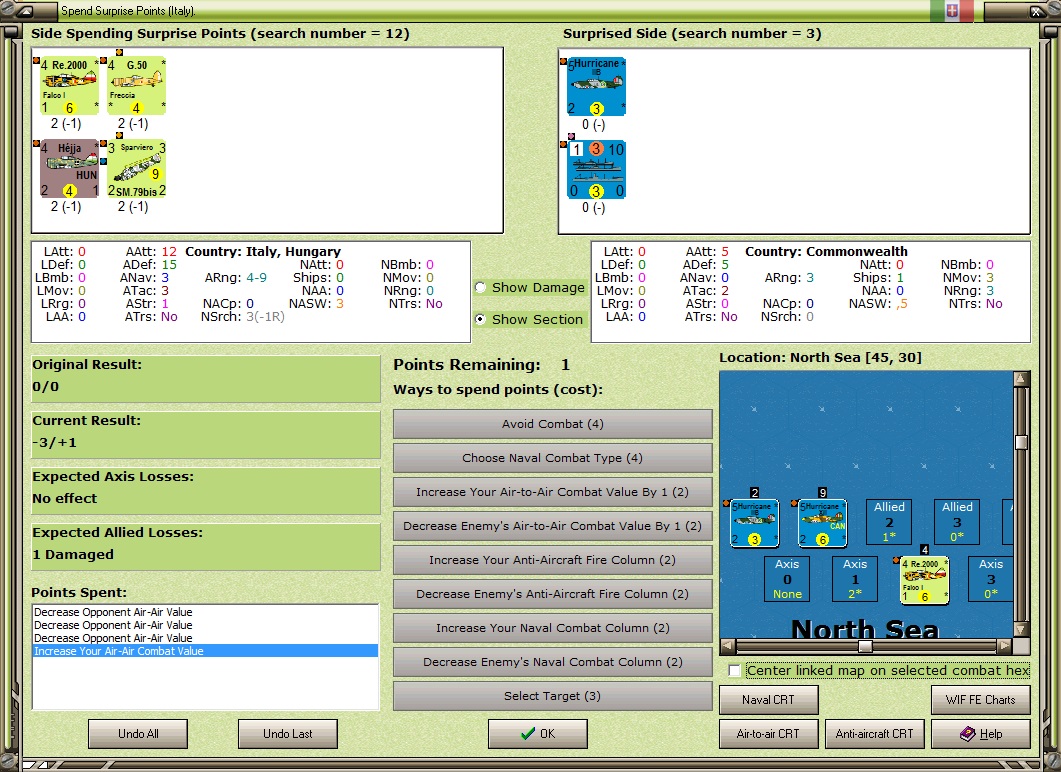Check Center linked map on selected combat hex
Image resolution: width=1061 pixels, height=772 pixels.
[x=735, y=671]
